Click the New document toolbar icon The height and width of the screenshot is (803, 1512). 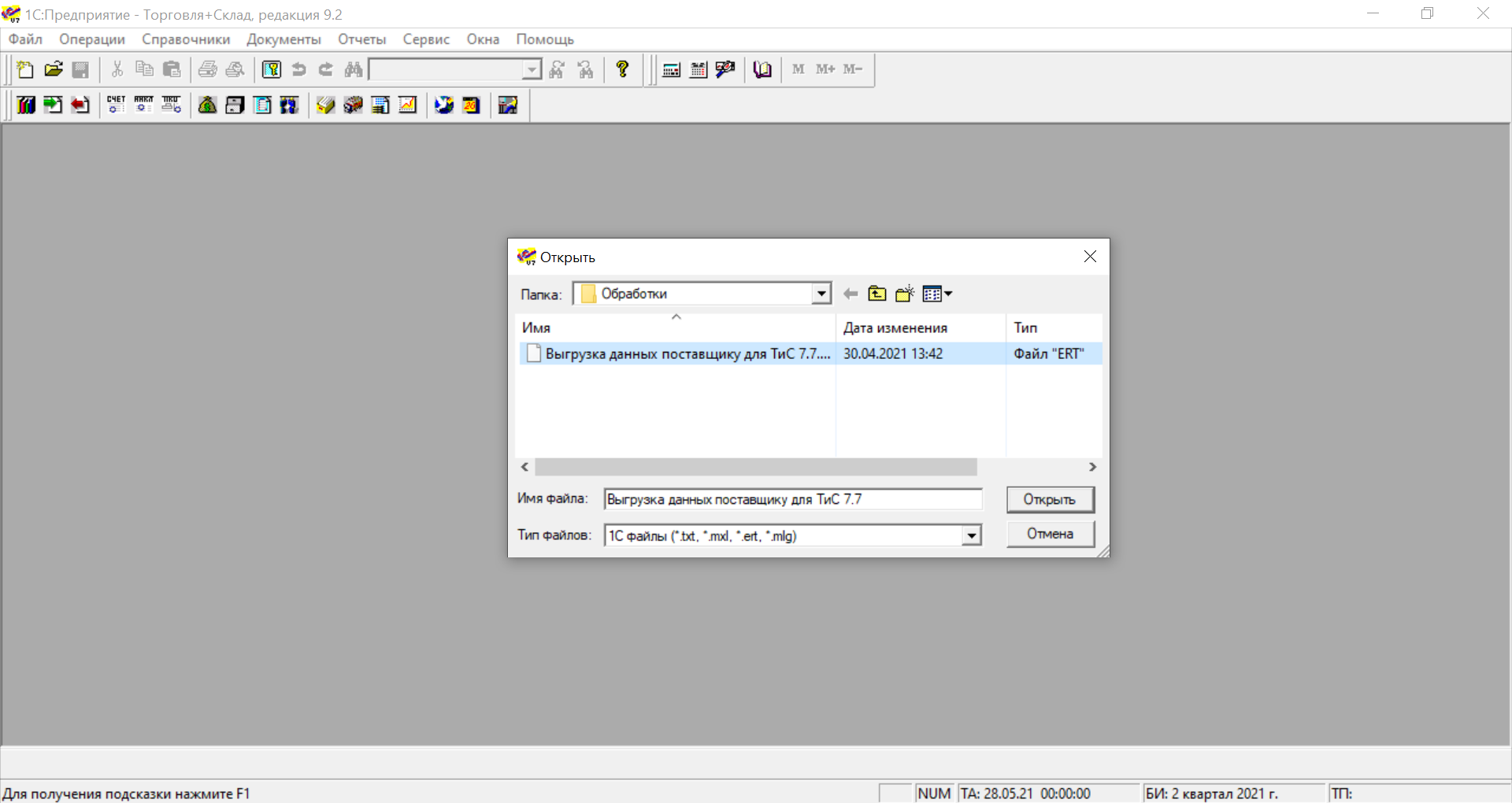(25, 69)
